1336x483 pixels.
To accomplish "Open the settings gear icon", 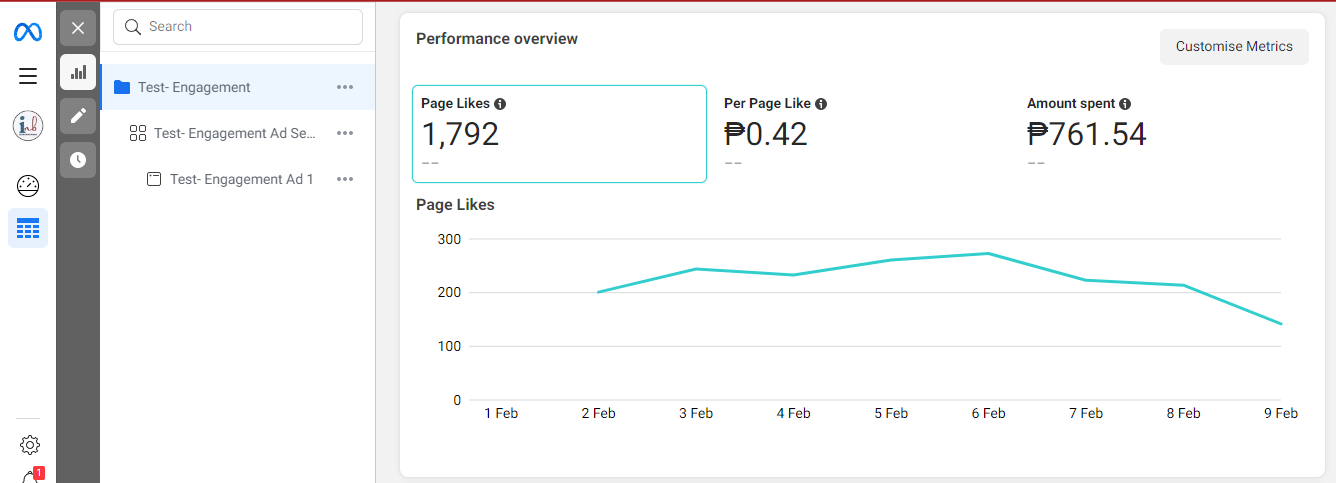I will coord(29,445).
